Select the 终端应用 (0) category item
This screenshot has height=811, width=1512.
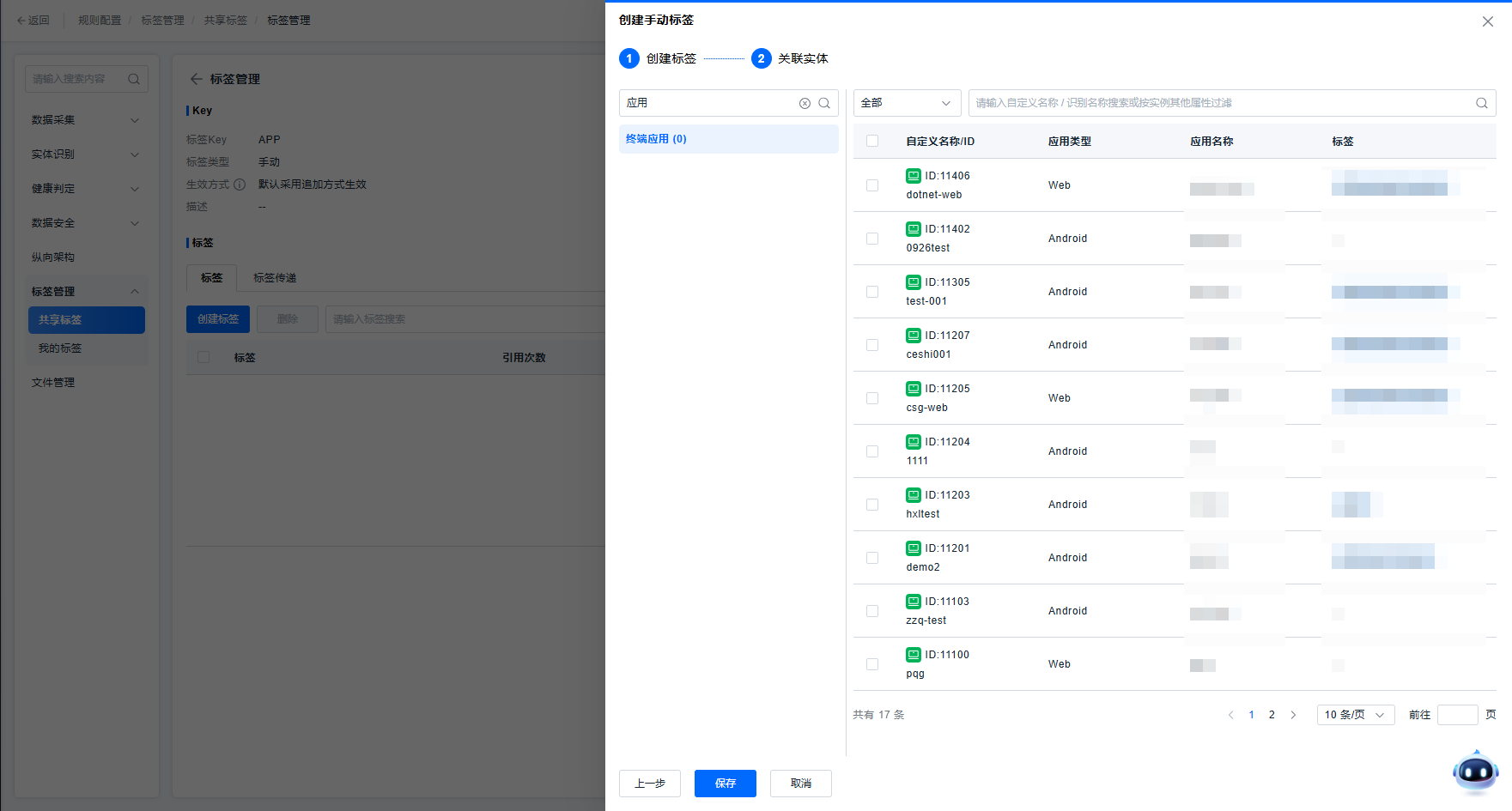tap(728, 139)
